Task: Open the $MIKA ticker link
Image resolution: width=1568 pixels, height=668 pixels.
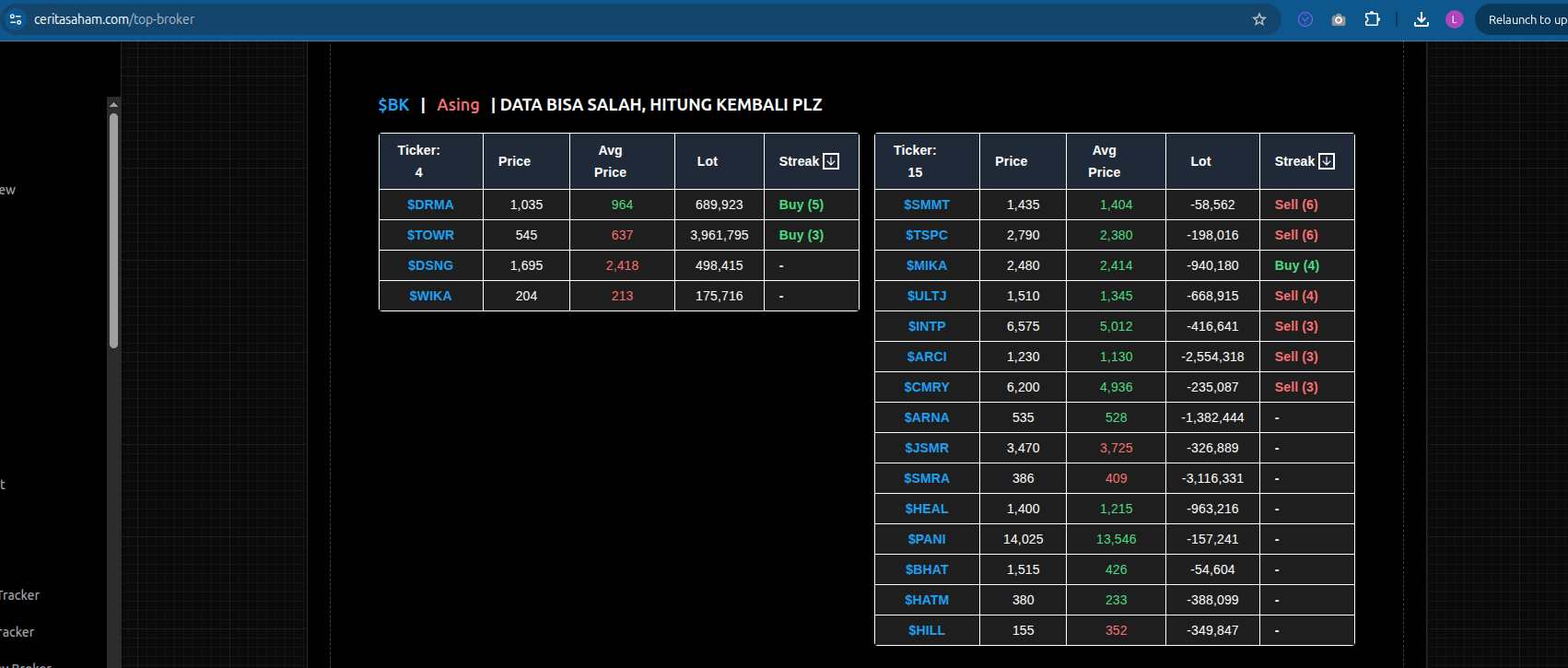Action: (927, 265)
